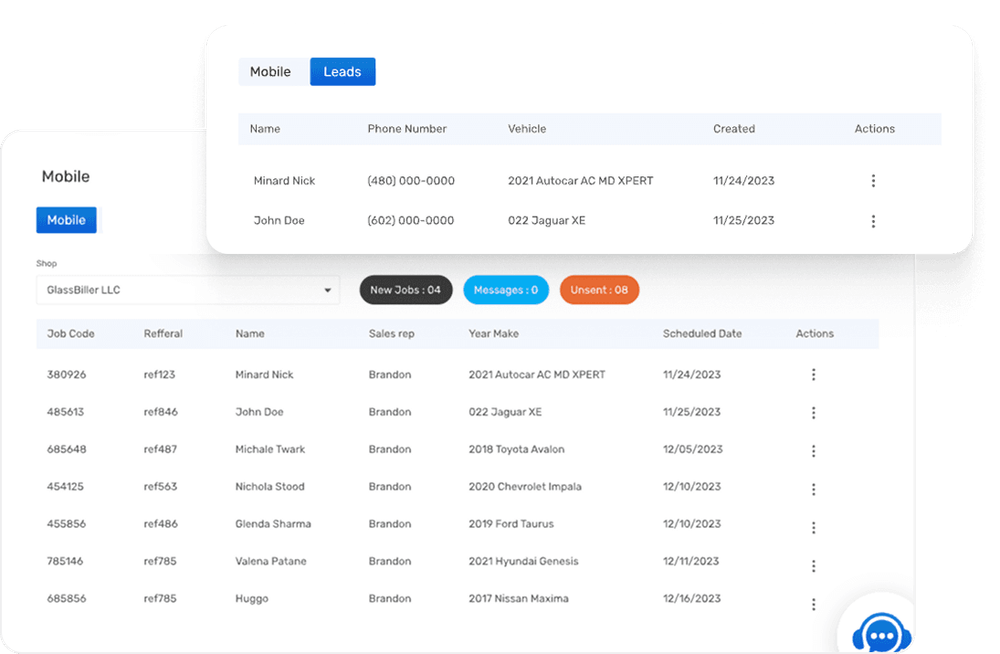Open three-dot menu for job 454125
Viewport: 1000px width, 654px height.
[x=813, y=488]
